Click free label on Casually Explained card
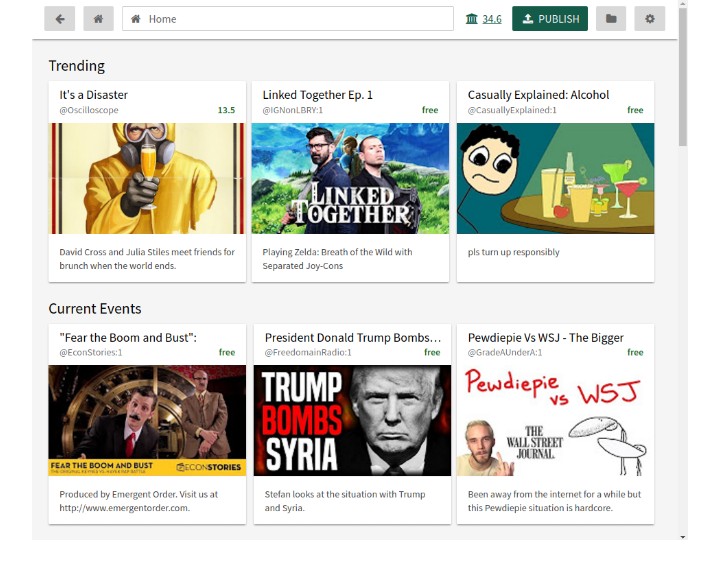720x569 pixels. pyautogui.click(x=635, y=110)
